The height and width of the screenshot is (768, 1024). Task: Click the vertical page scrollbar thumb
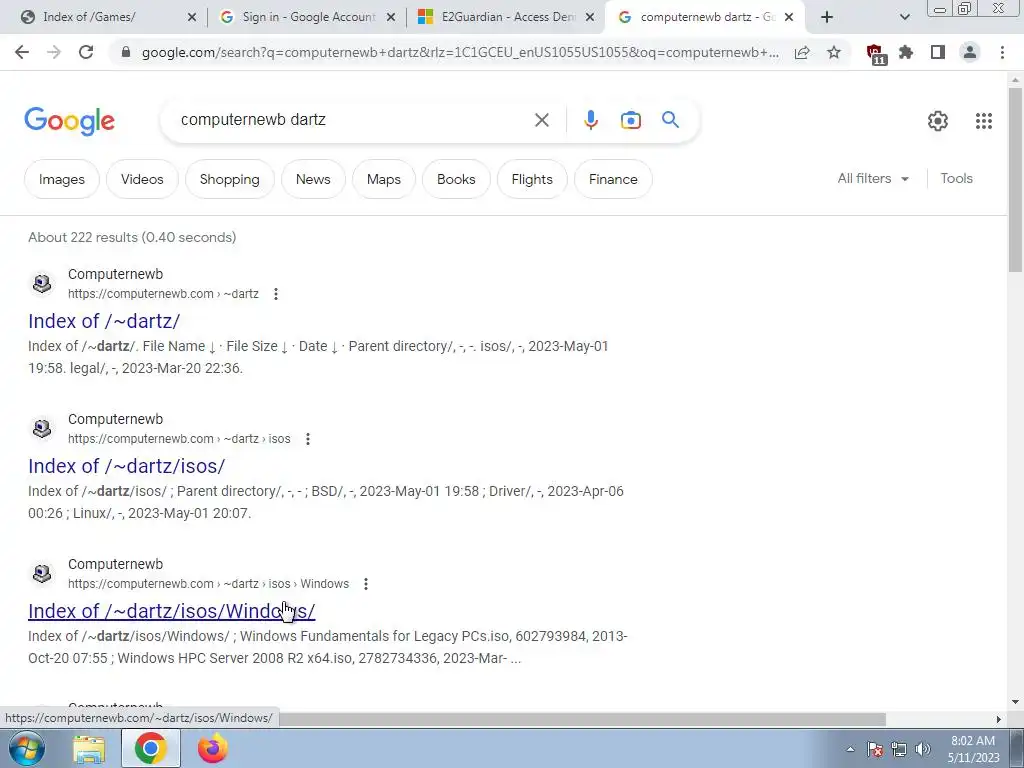(1015, 179)
